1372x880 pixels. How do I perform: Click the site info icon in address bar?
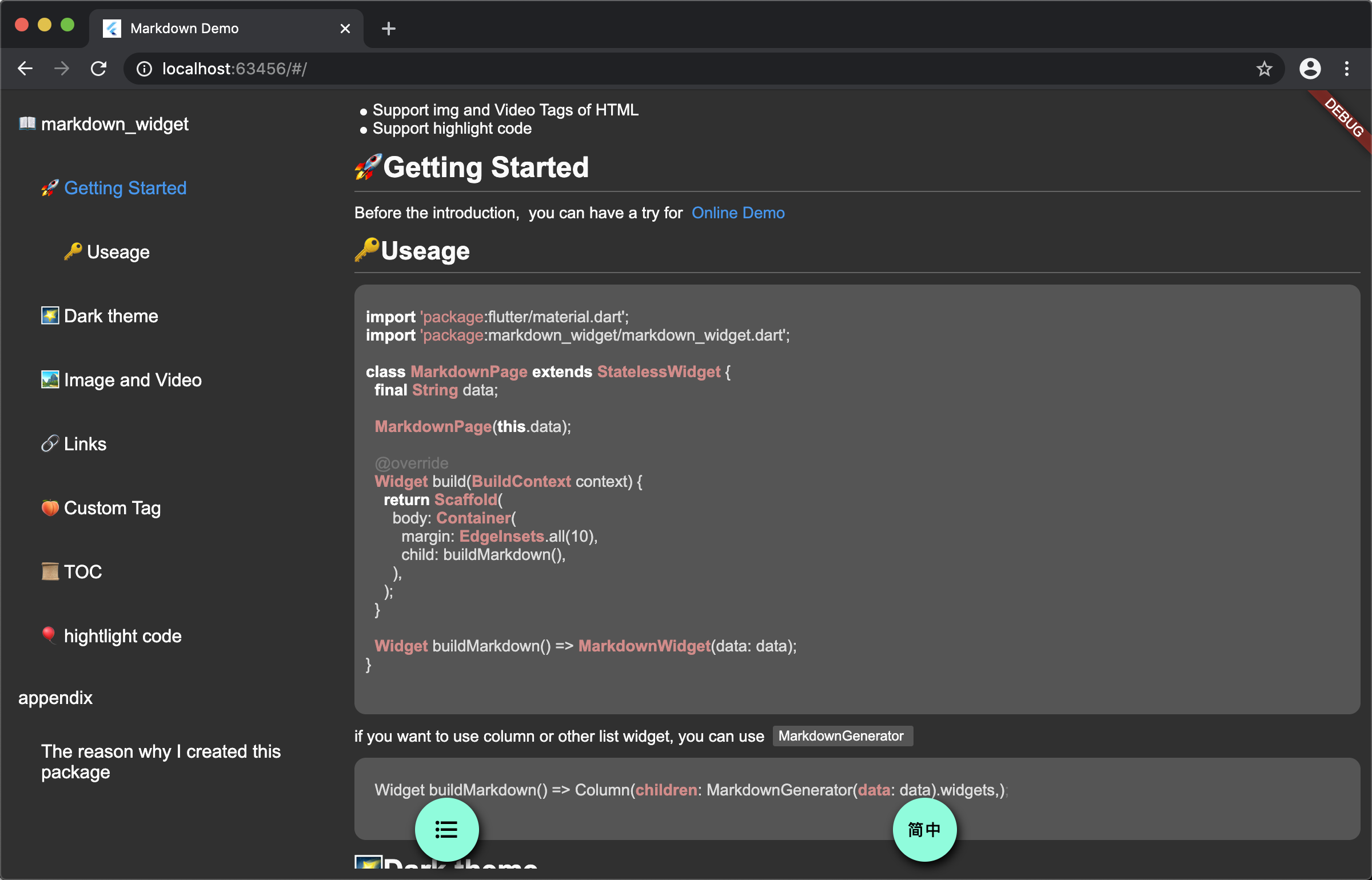pyautogui.click(x=144, y=69)
